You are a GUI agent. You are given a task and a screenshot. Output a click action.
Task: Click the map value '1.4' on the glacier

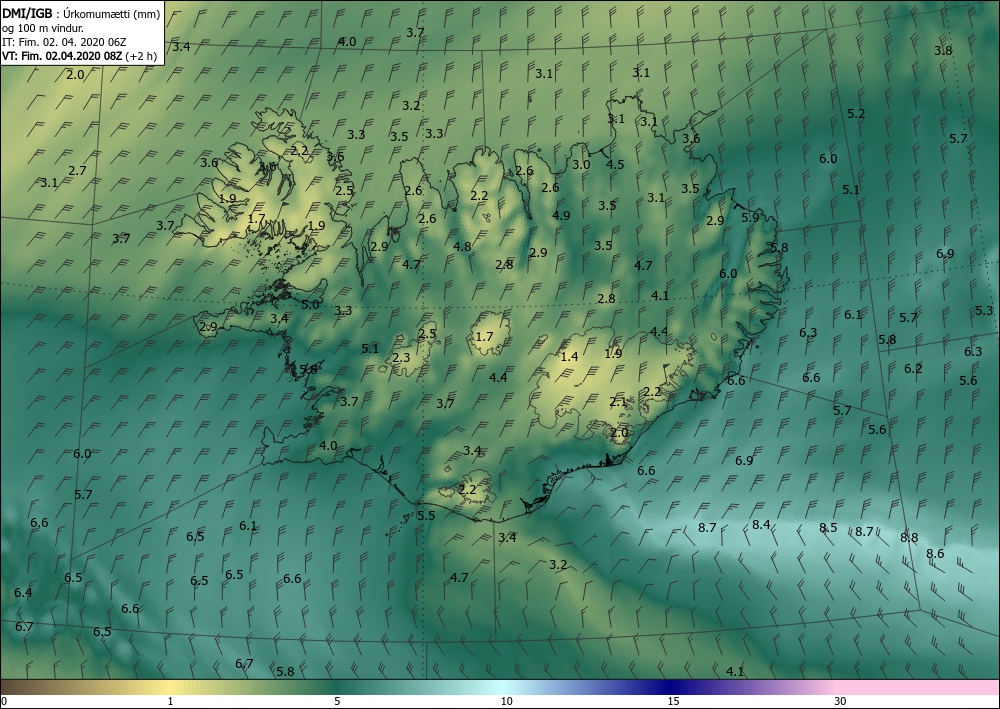[569, 356]
